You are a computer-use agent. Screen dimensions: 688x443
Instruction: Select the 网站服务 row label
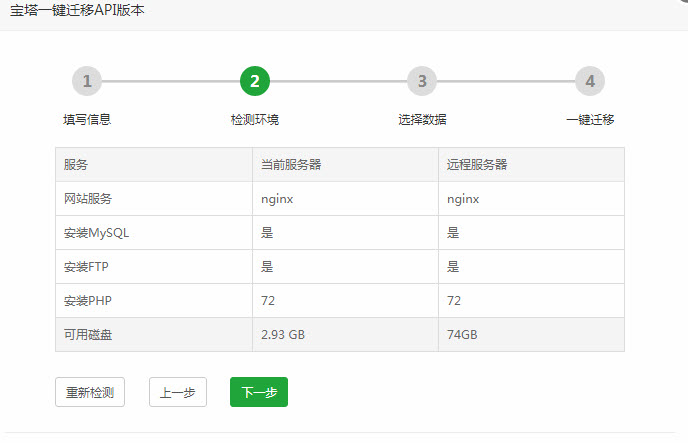(x=88, y=199)
